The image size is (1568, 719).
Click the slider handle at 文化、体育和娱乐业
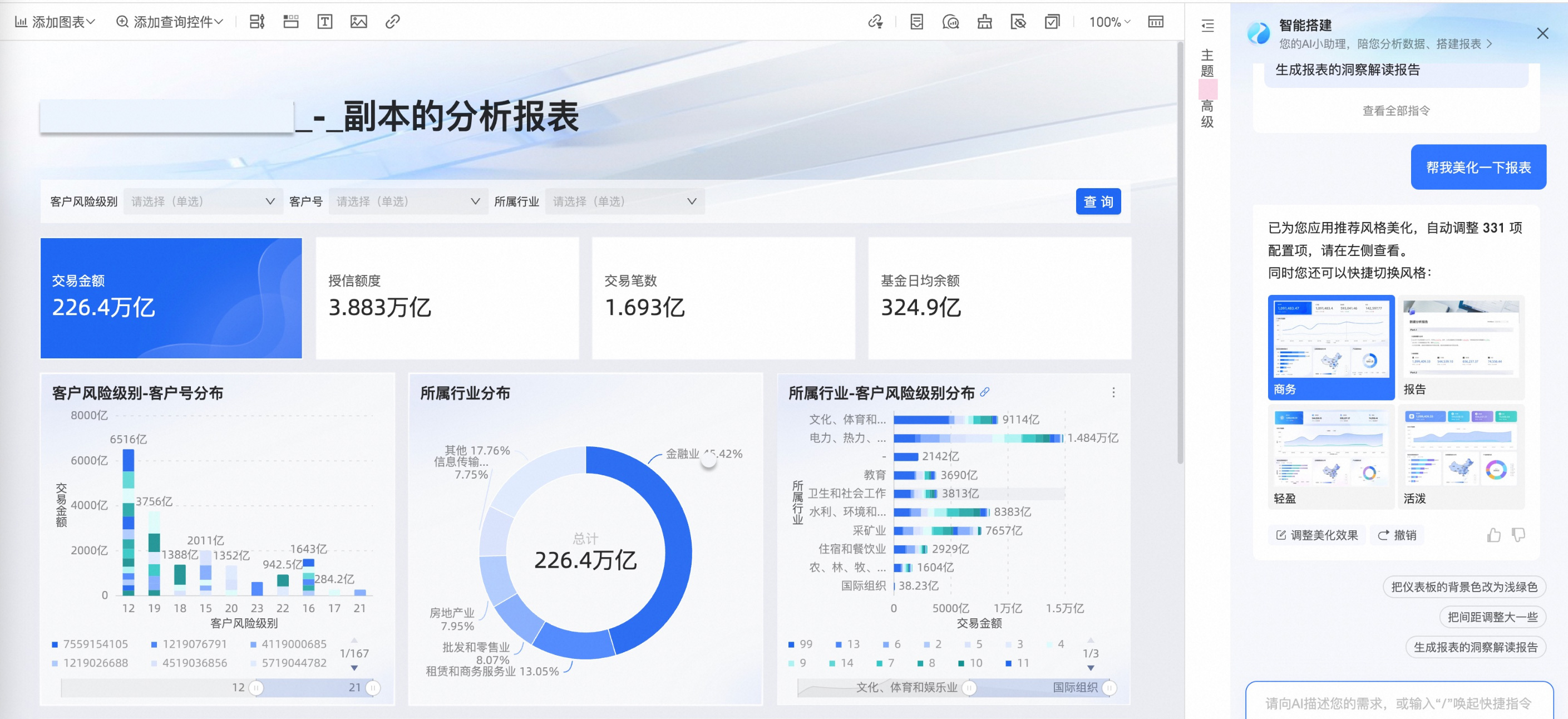970,687
